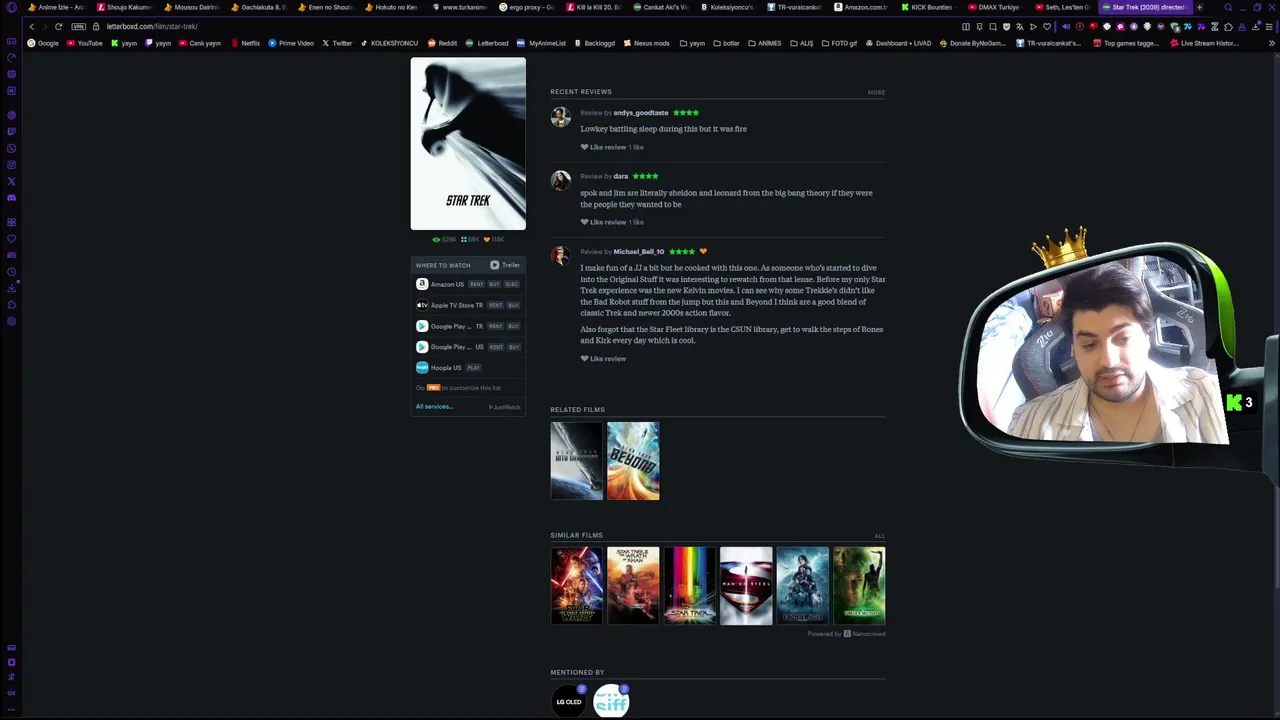The width and height of the screenshot is (1280, 720).
Task: Open the X icon in browser sidebar
Action: [x=11, y=181]
